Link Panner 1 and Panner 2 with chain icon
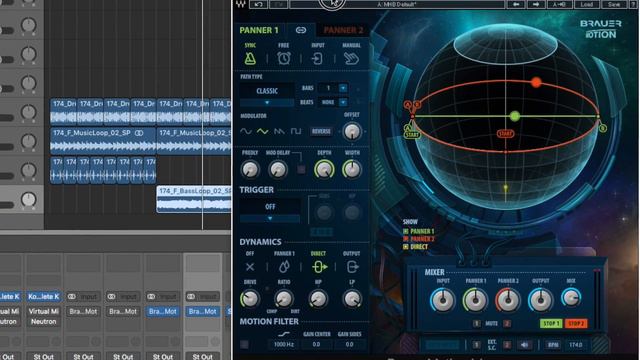This screenshot has height=360, width=640. (x=301, y=30)
